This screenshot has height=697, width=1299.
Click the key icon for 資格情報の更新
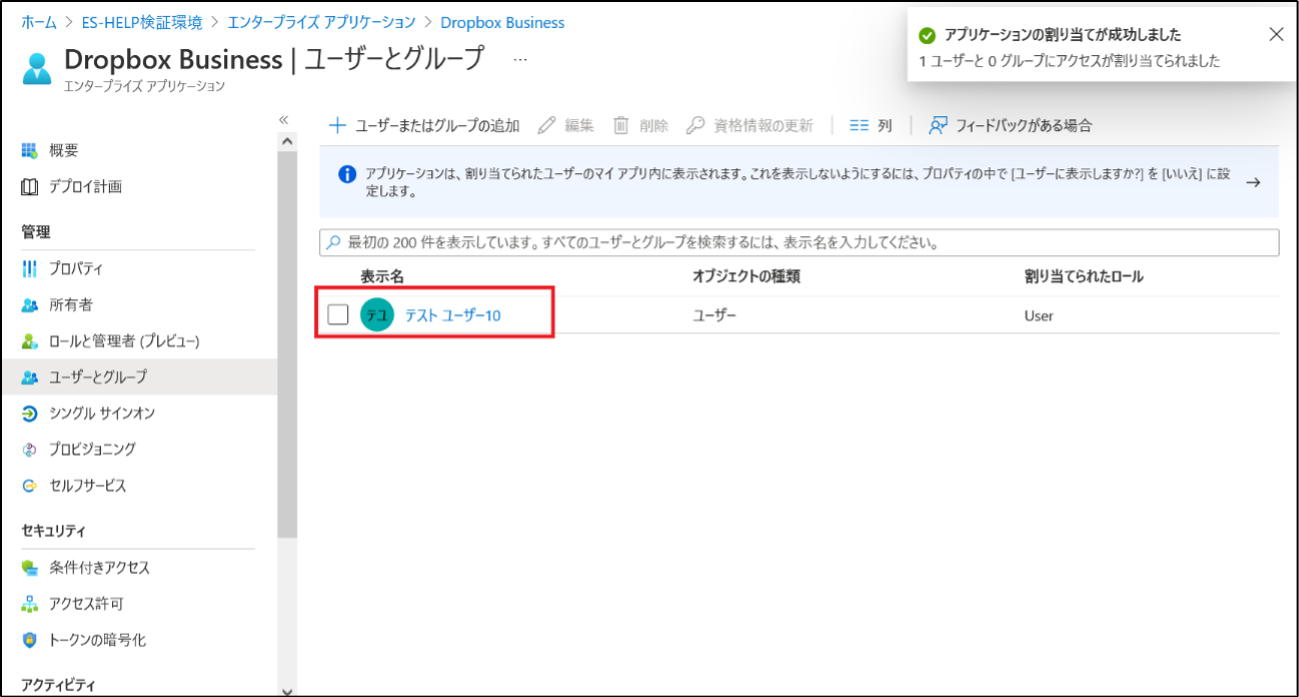pyautogui.click(x=695, y=125)
